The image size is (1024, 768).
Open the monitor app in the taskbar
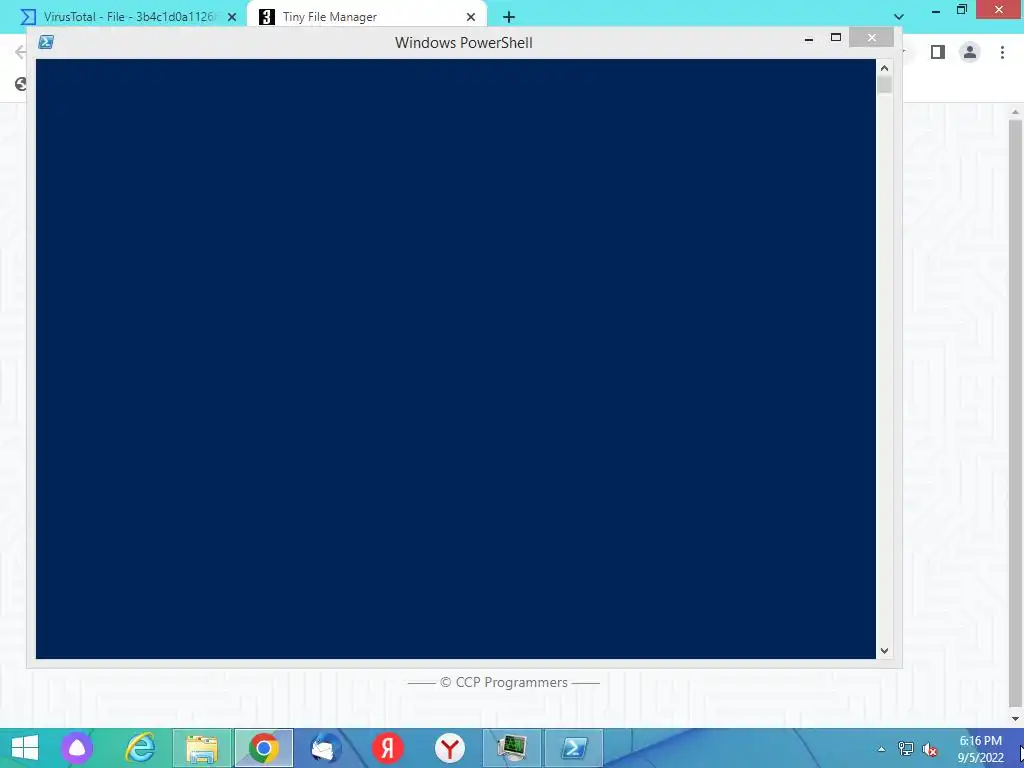tap(511, 748)
